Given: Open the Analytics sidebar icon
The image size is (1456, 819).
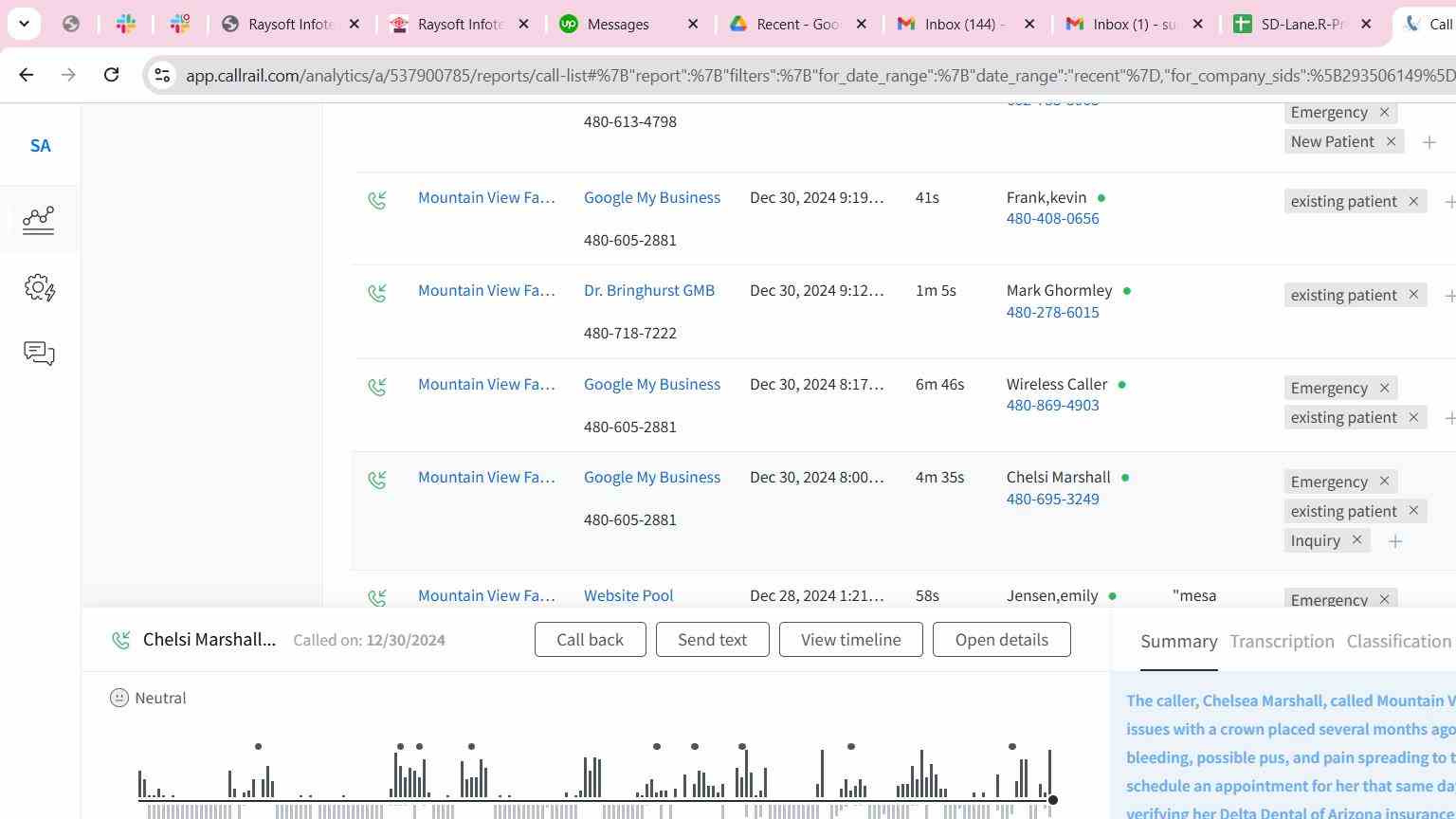Looking at the screenshot, I should pyautogui.click(x=39, y=221).
